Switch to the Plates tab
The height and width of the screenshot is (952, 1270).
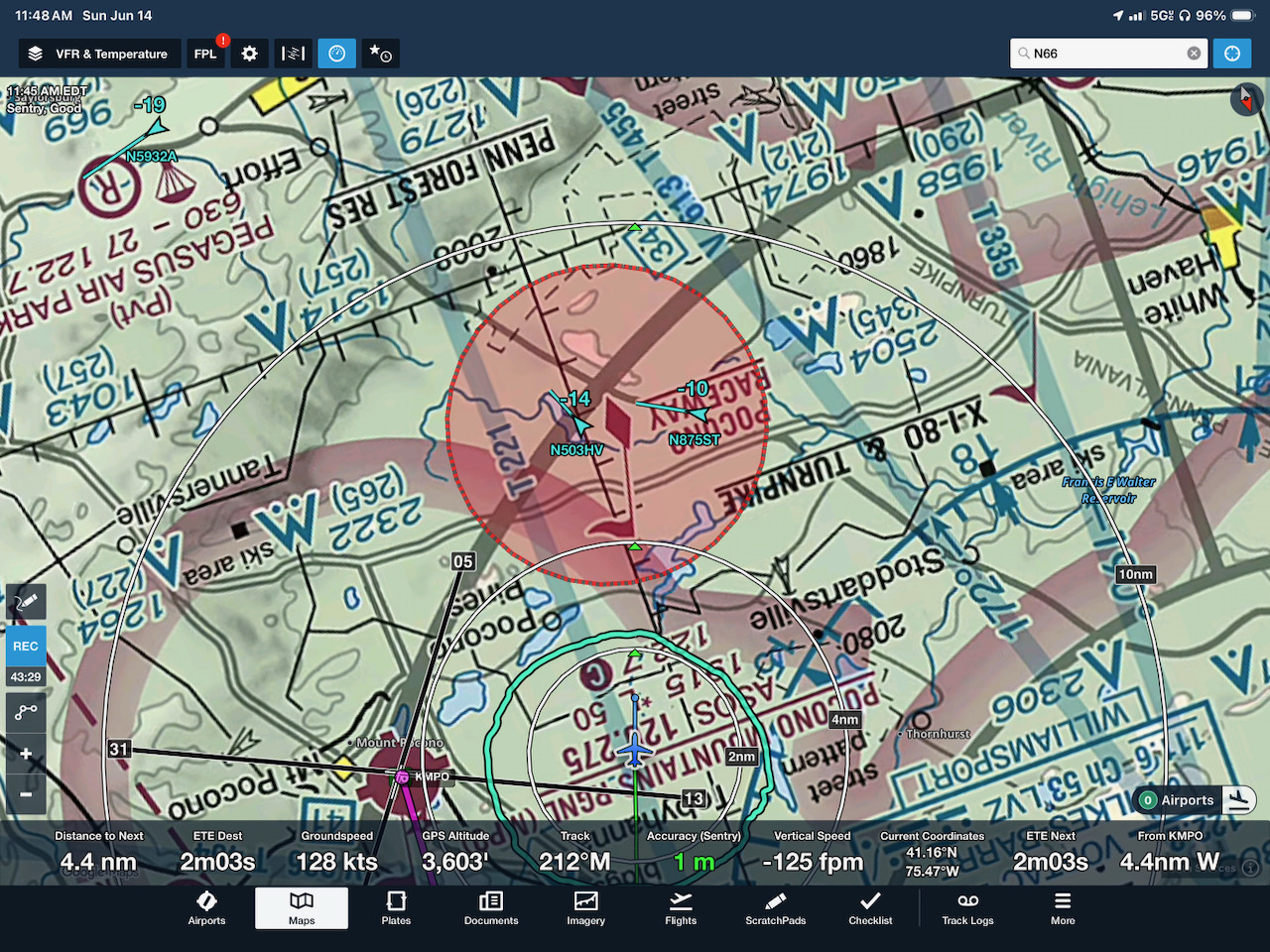click(x=396, y=908)
